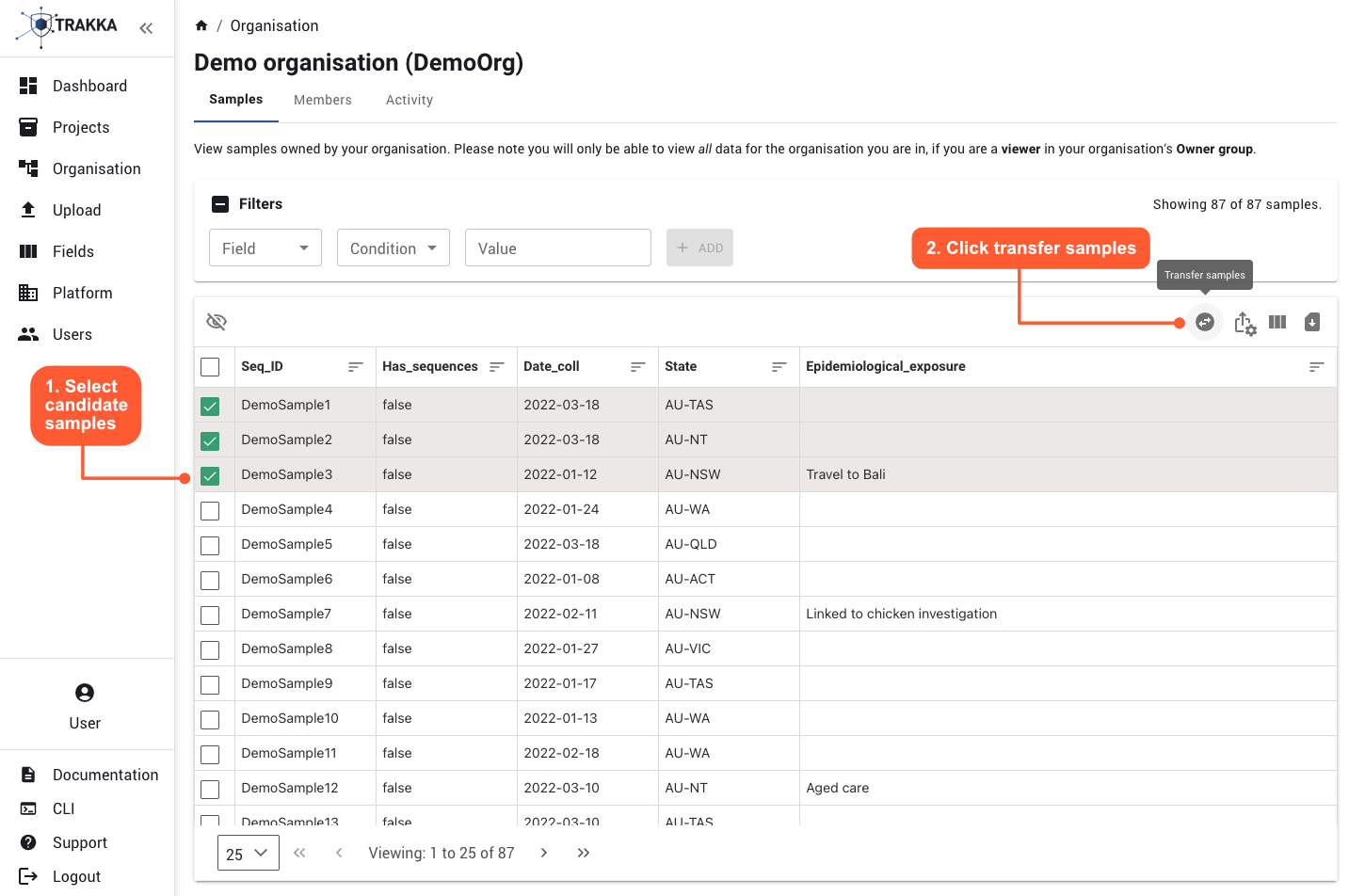Viewport: 1349px width, 896px height.
Task: Toggle select-all checkbox in header
Action: (x=210, y=367)
